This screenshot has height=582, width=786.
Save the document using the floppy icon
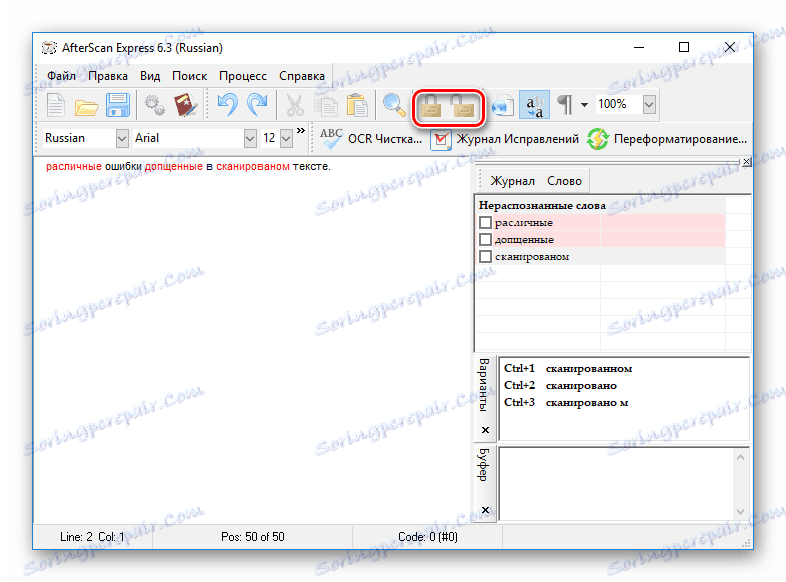118,105
